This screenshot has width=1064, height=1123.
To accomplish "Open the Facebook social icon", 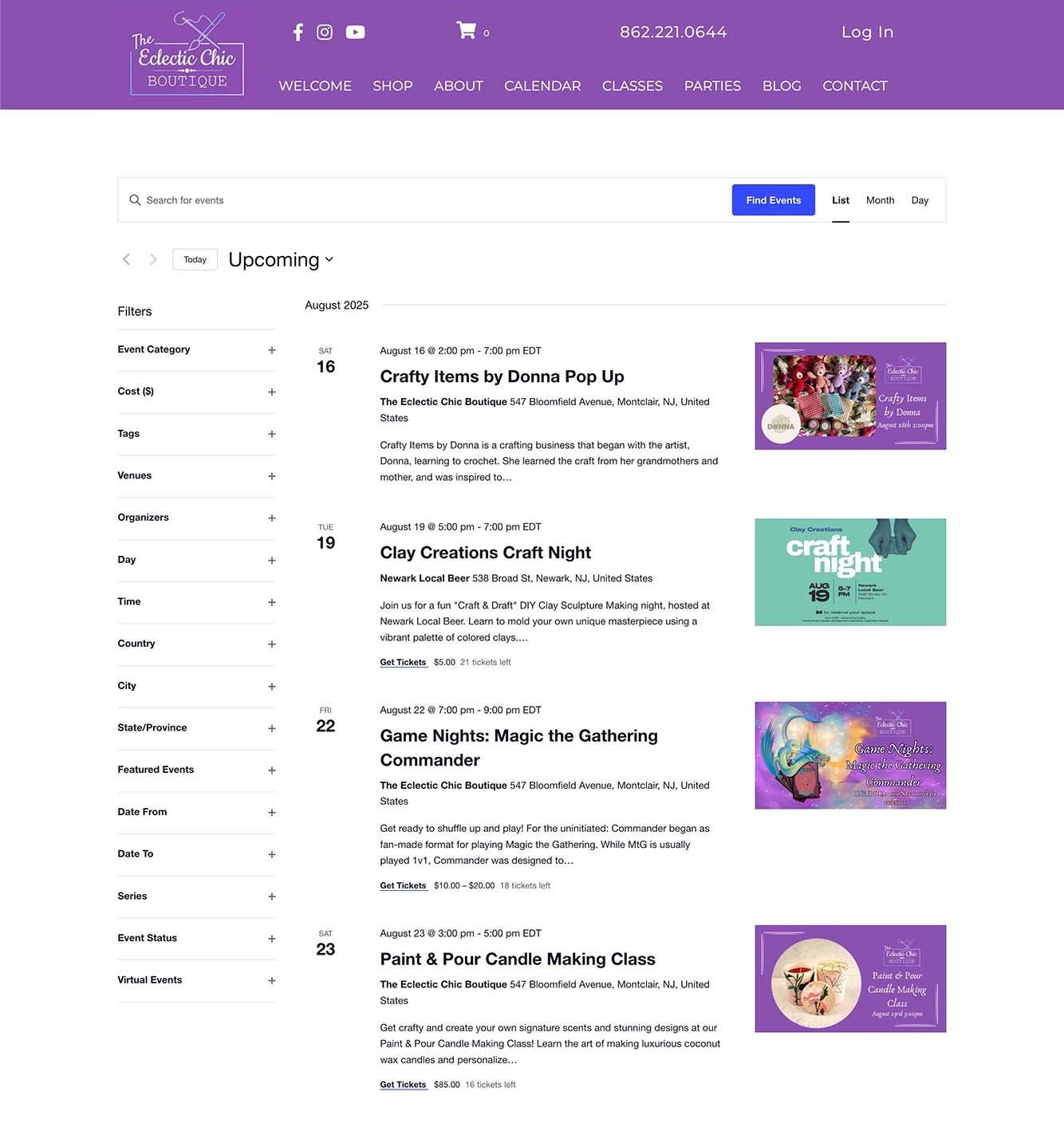I will tap(298, 33).
